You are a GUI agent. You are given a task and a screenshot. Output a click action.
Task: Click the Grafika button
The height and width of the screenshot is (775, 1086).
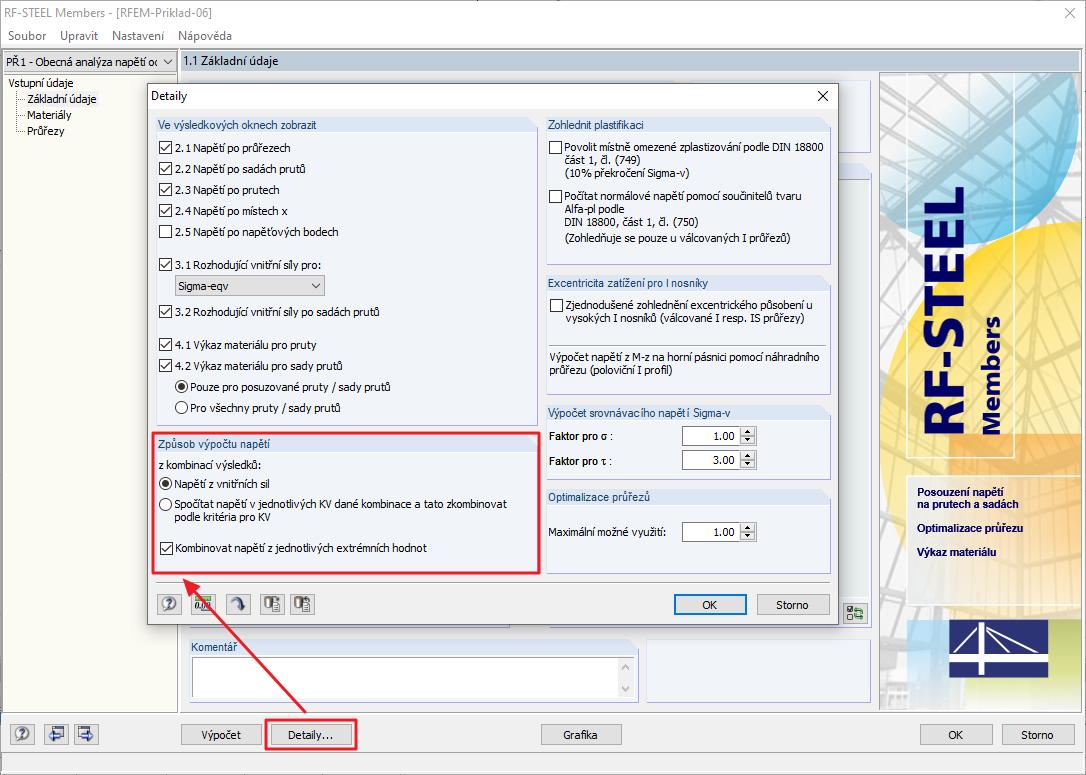click(x=580, y=735)
